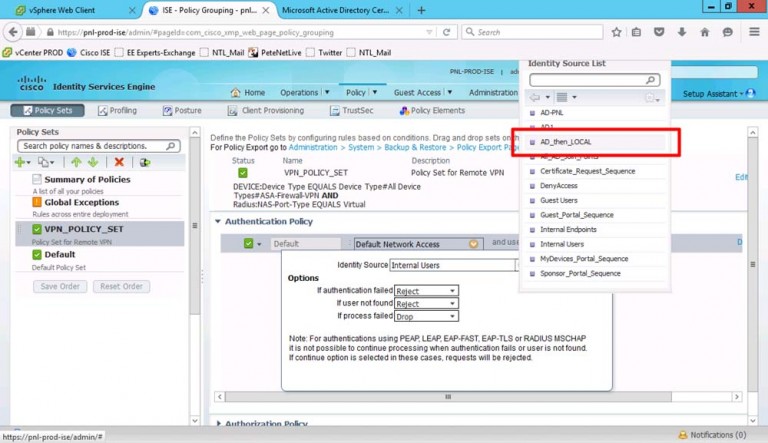Switch to the Posture tab
Viewport: 768px width, 443px height.
(182, 110)
